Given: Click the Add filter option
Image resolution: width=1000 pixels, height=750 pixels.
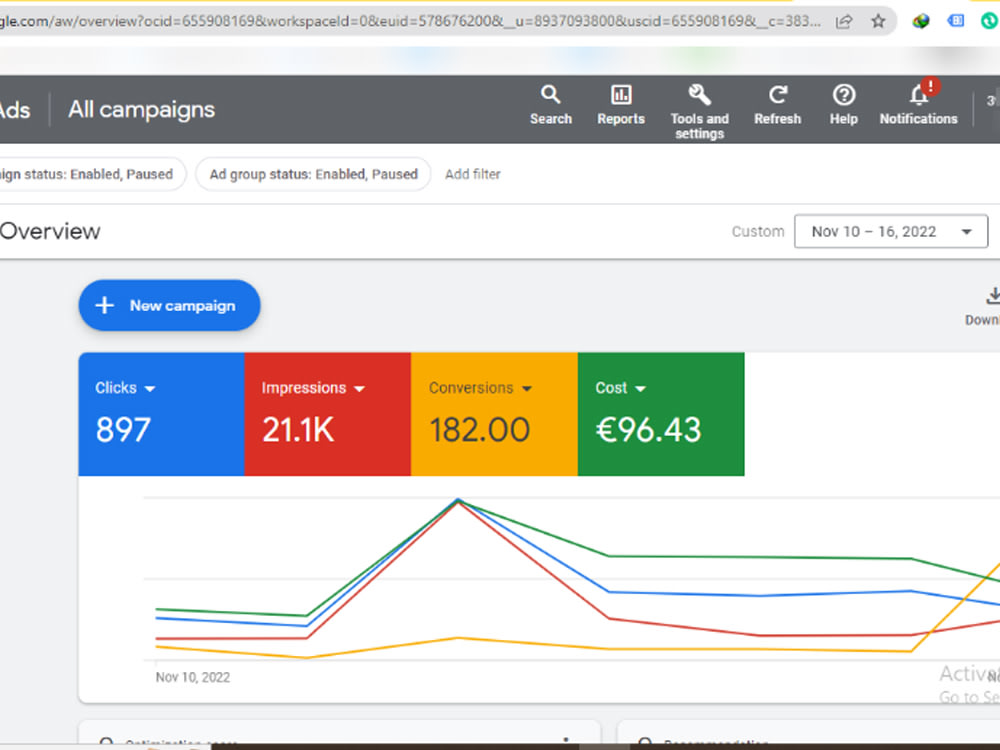Looking at the screenshot, I should tap(473, 174).
